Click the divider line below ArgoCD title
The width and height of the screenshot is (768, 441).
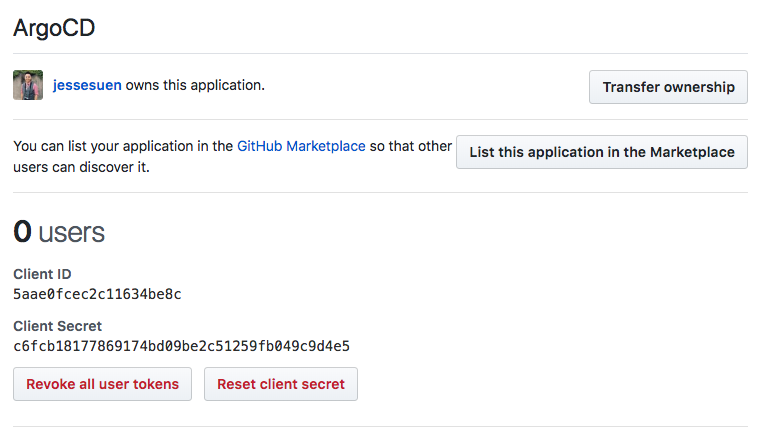tap(380, 53)
